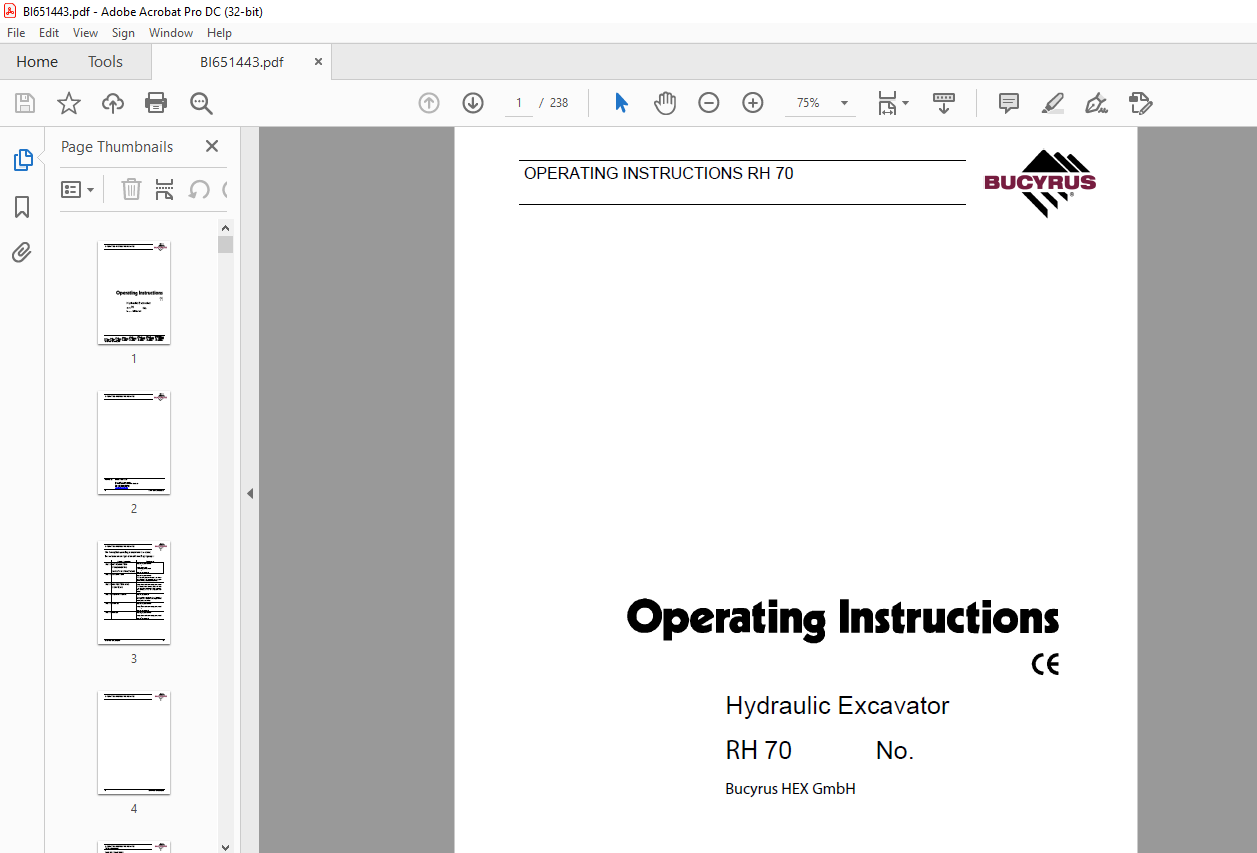
Task: Select page 1 thumbnail
Action: point(134,293)
